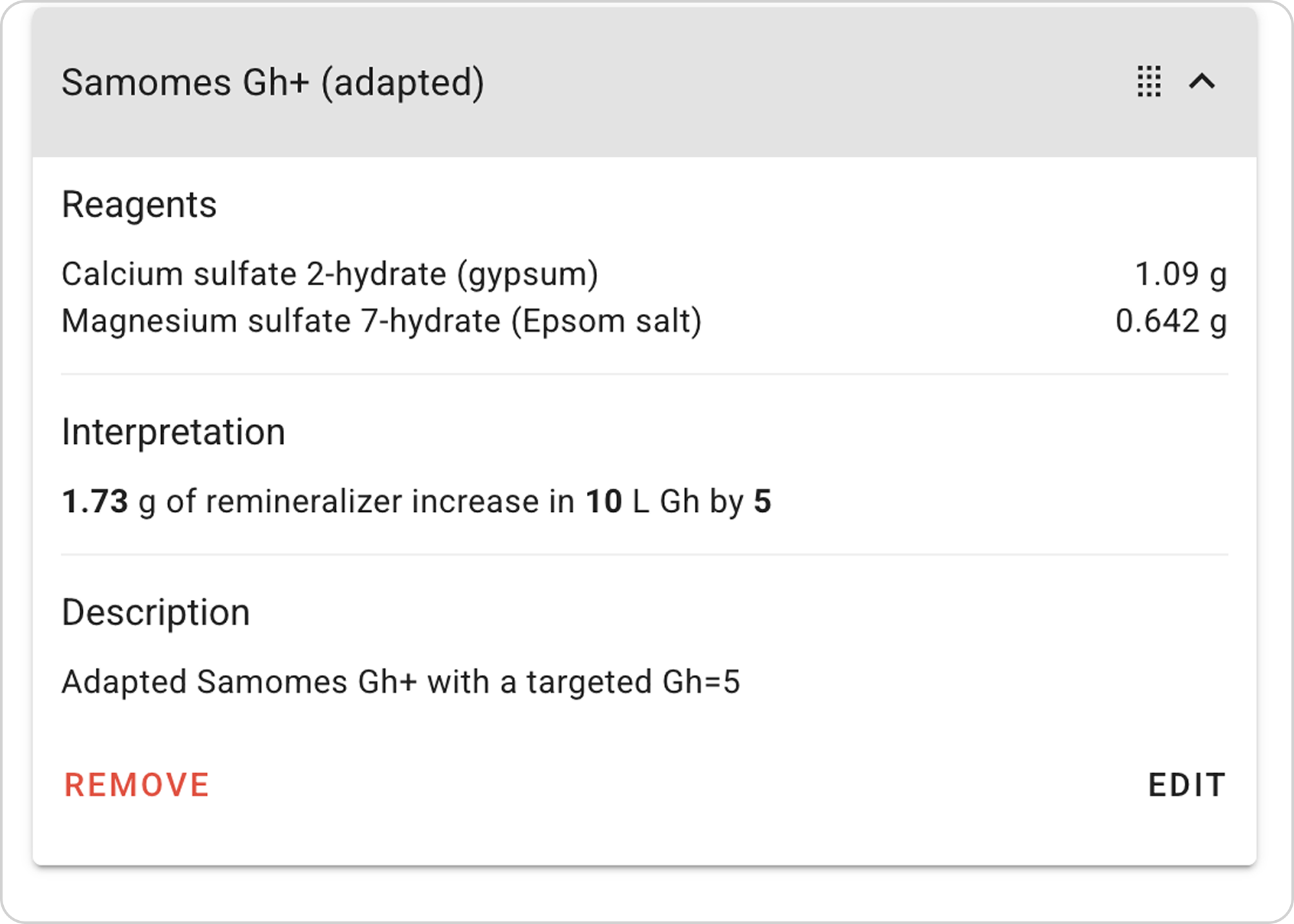
Task: Collapse the Samomes Gh+ (adapted) card
Action: pos(1202,82)
